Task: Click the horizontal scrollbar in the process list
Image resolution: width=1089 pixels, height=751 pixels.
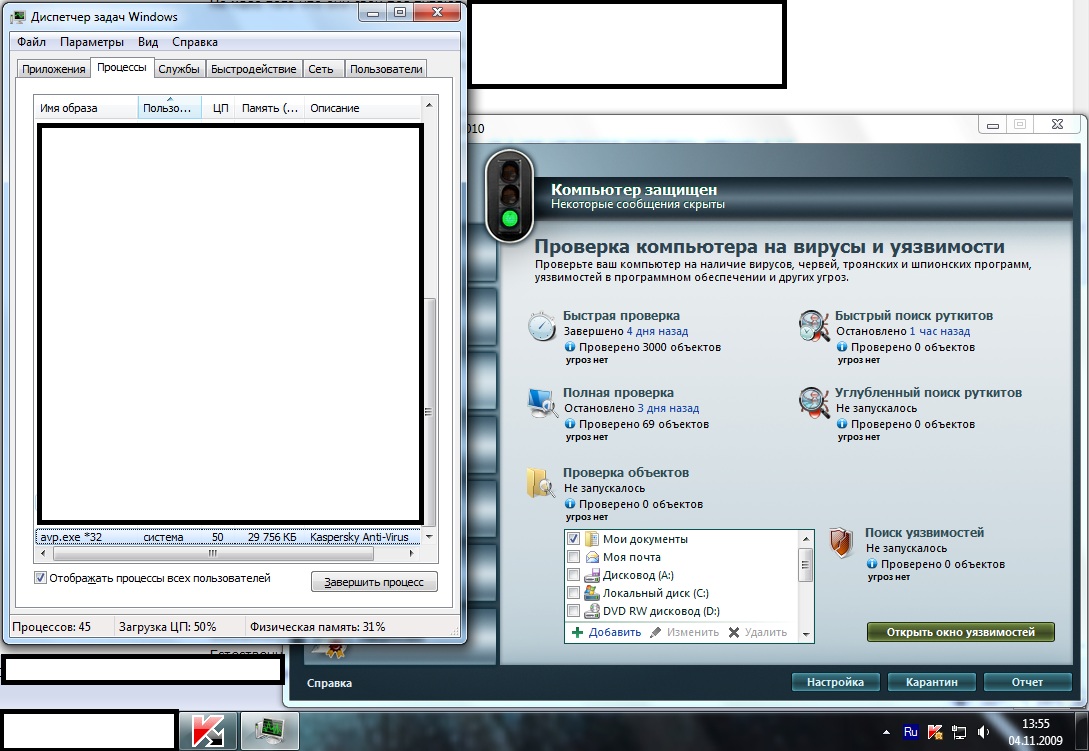Action: click(x=212, y=553)
